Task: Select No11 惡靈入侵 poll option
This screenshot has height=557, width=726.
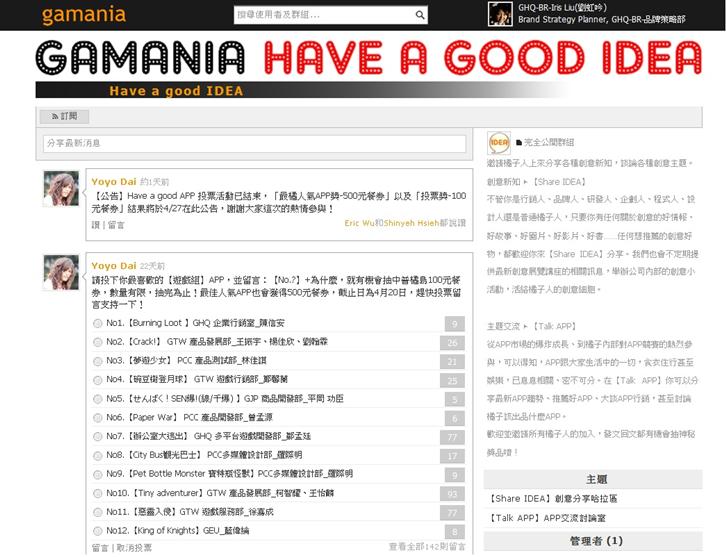Action: [x=97, y=512]
